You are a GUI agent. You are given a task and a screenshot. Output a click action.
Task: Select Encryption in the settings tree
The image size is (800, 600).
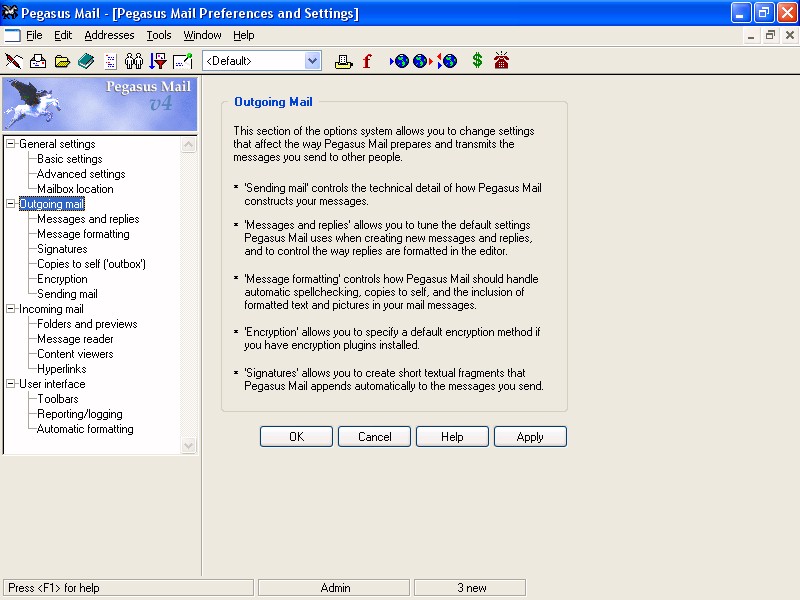point(62,279)
